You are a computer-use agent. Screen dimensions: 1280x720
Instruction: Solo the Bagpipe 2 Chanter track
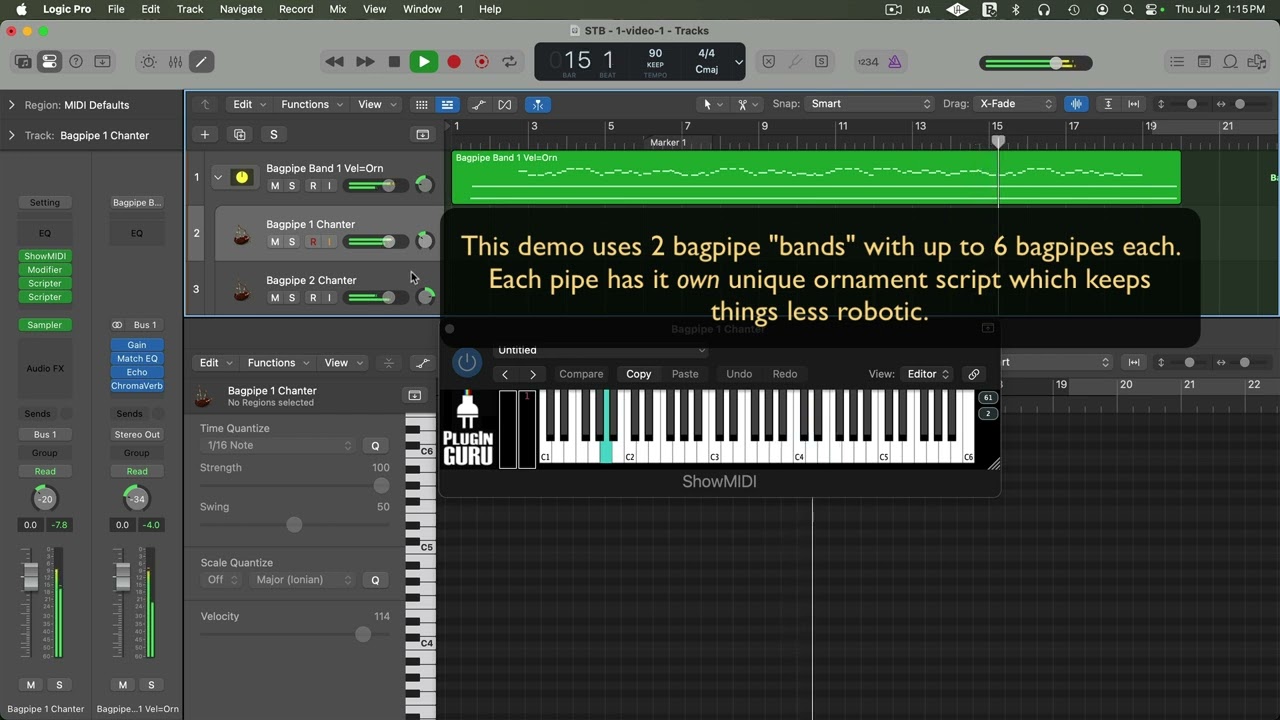[292, 298]
